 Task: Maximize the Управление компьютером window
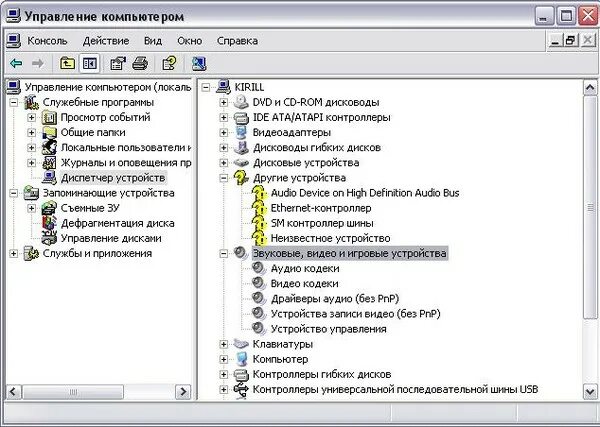[566, 16]
